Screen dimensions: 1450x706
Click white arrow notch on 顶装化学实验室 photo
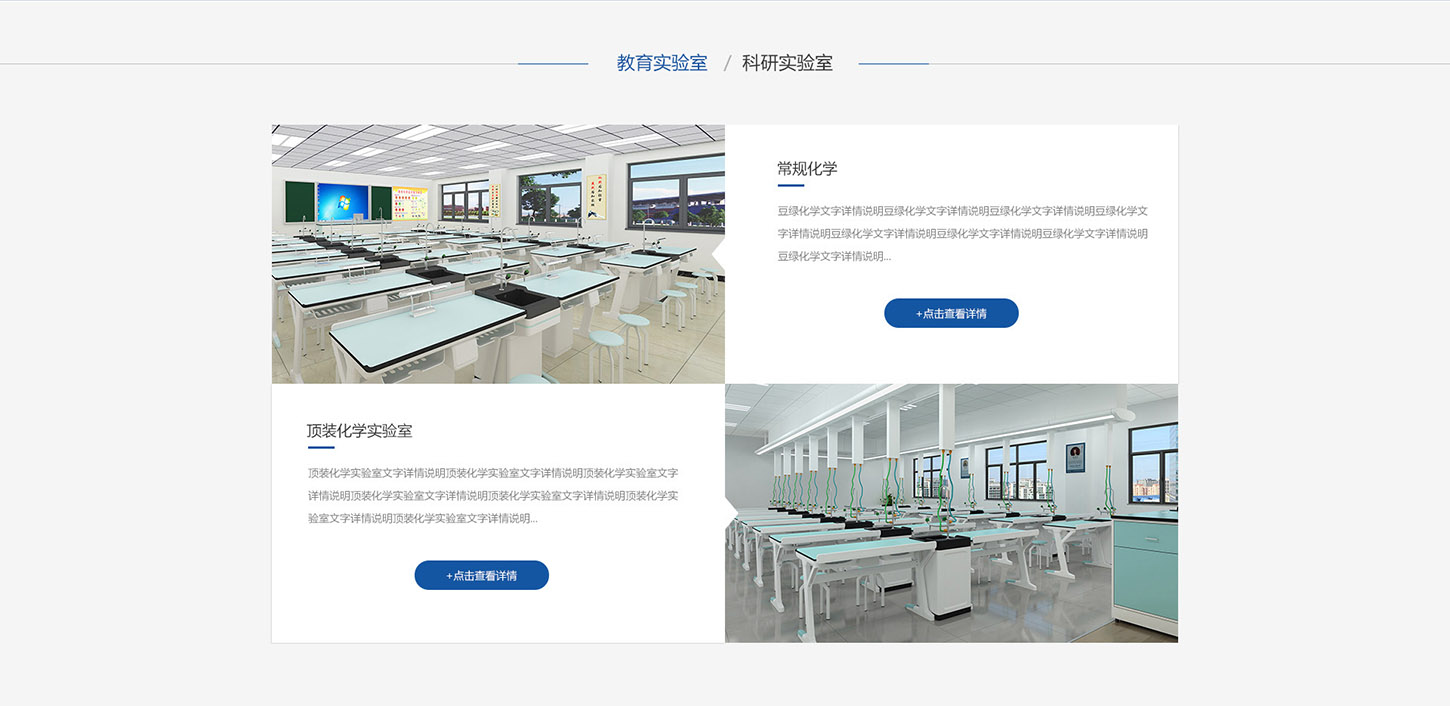point(731,513)
